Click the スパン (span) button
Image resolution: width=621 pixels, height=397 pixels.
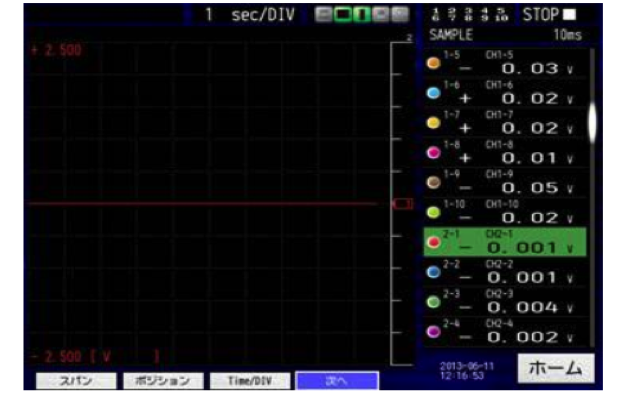(x=76, y=381)
